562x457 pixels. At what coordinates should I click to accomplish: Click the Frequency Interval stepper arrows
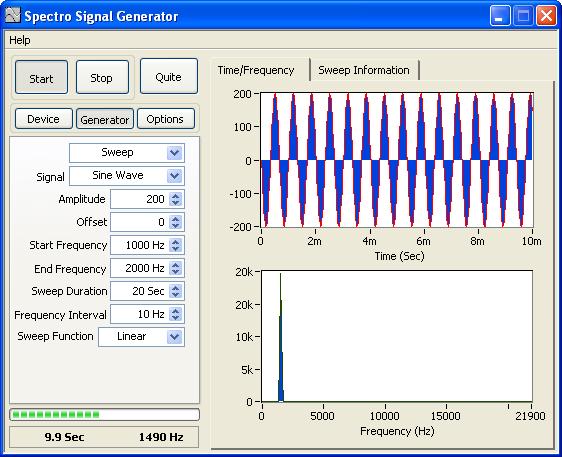[176, 314]
